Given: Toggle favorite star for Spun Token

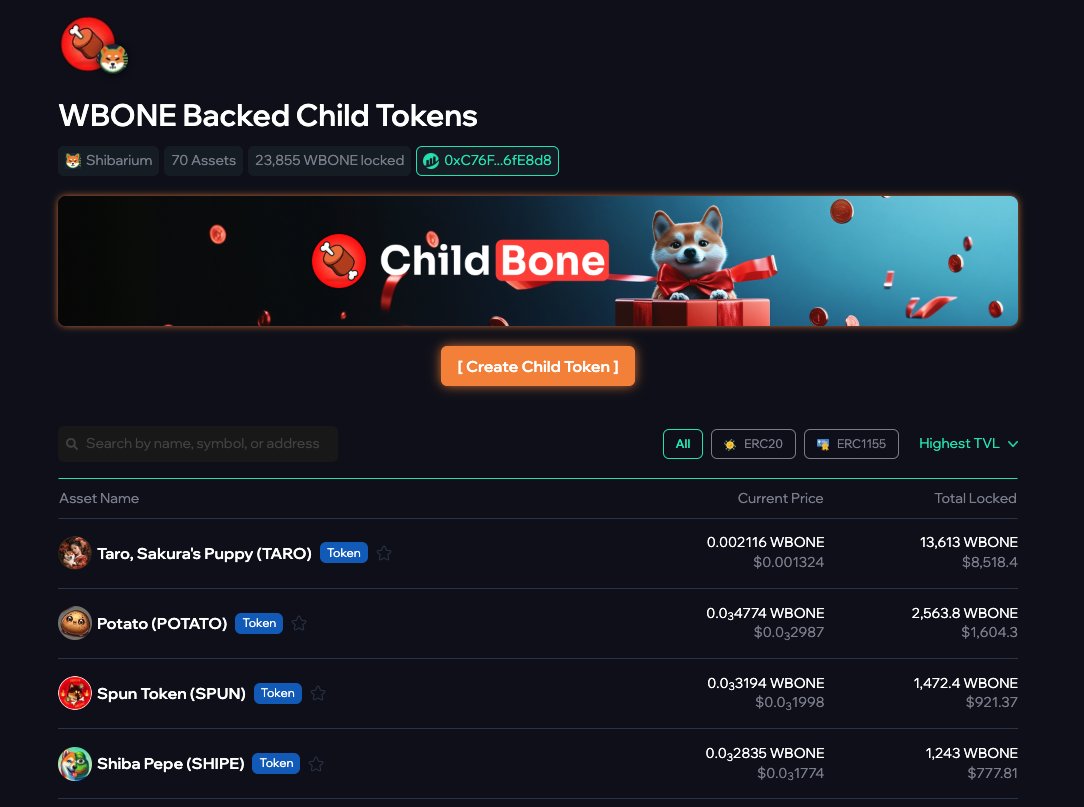Looking at the screenshot, I should (x=318, y=693).
